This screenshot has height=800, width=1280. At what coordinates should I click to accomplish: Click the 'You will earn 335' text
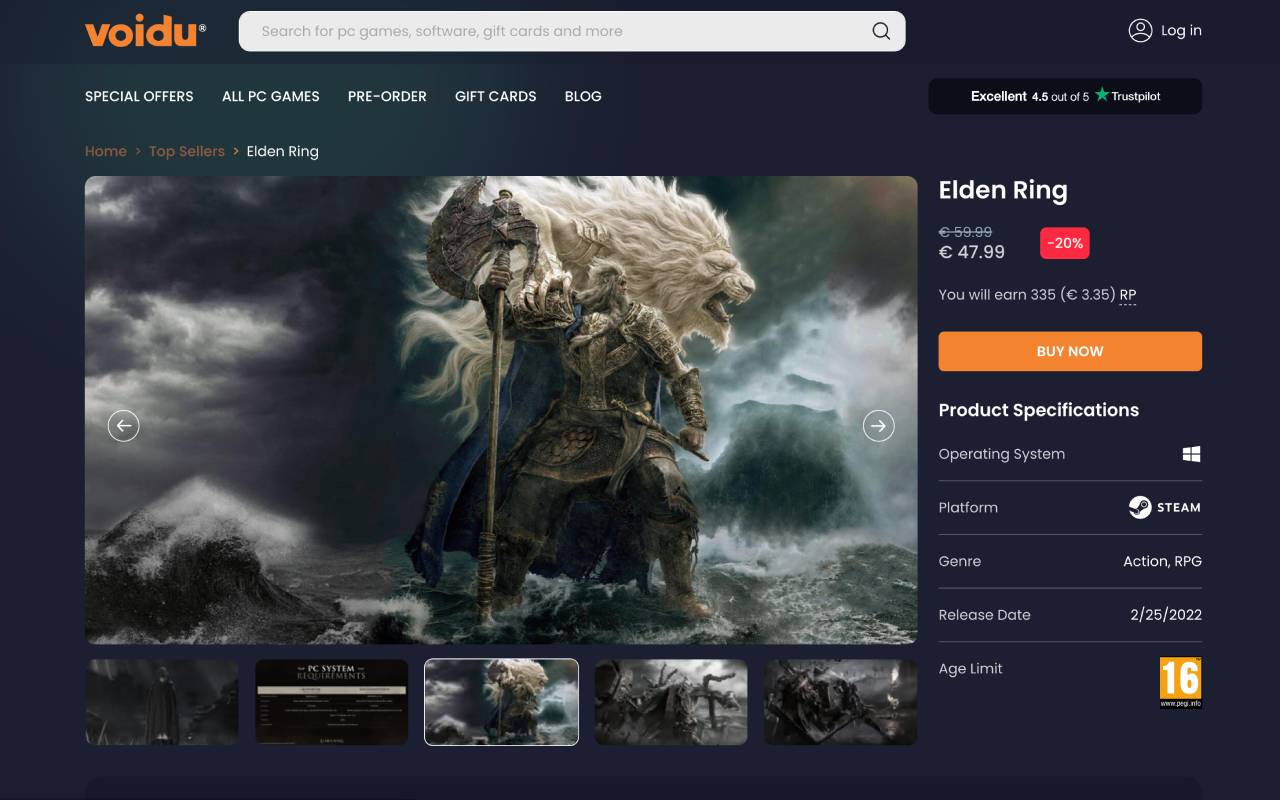click(997, 295)
